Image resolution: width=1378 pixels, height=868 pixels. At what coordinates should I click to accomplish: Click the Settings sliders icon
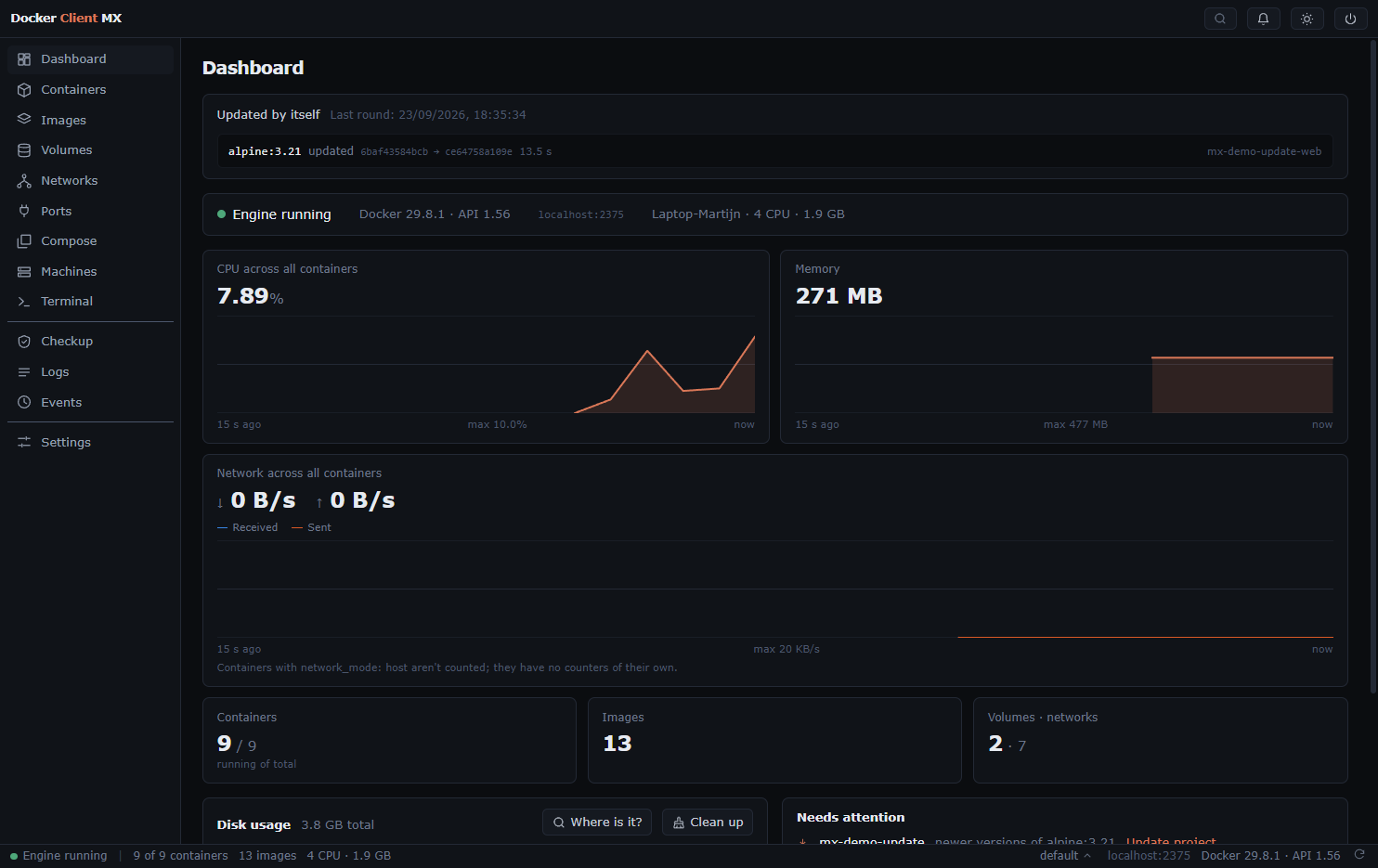24,442
